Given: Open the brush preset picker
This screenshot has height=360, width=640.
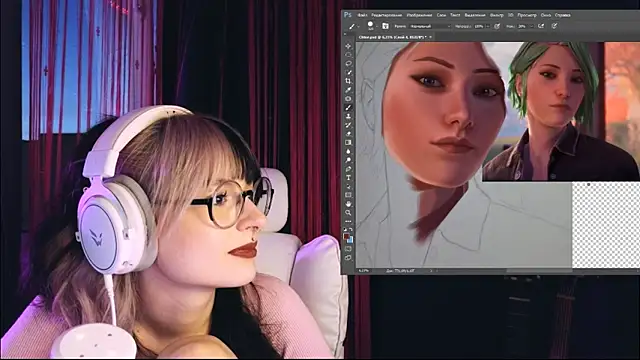Looking at the screenshot, I should pos(371,26).
